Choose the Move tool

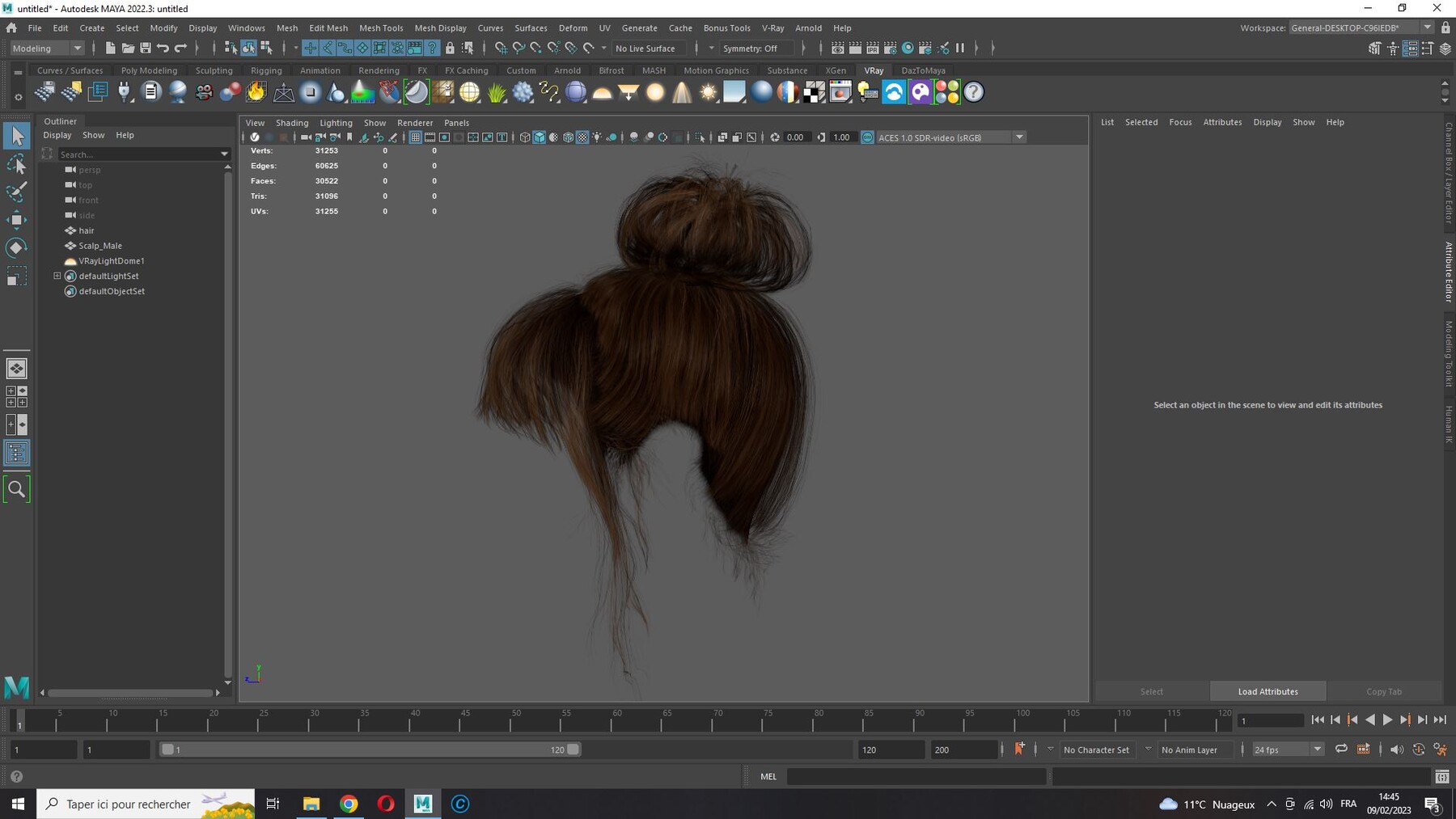click(16, 220)
